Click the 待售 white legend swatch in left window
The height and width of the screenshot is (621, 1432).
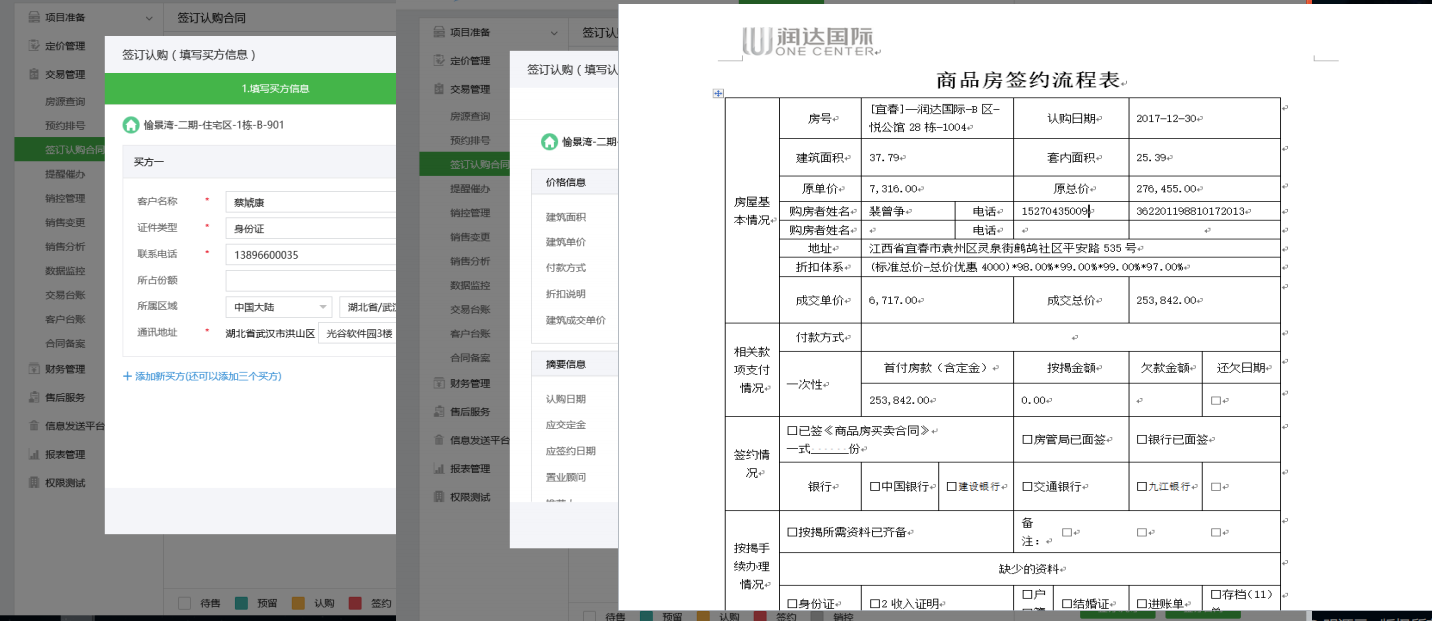[184, 603]
